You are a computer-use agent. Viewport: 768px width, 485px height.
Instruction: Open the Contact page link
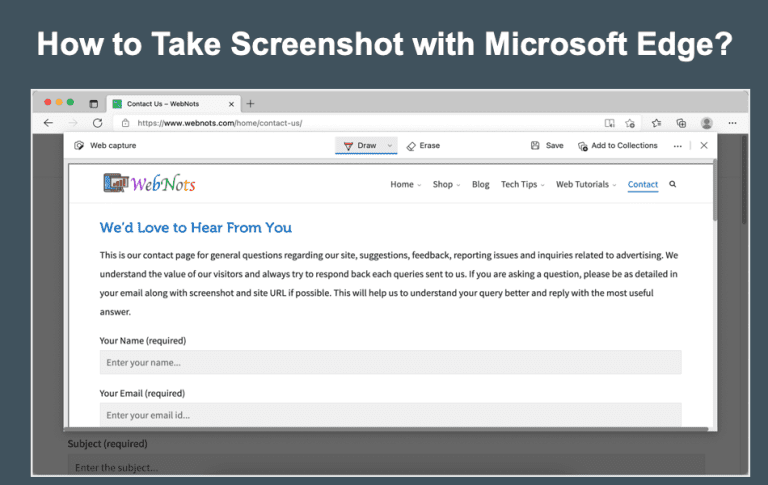coord(643,184)
